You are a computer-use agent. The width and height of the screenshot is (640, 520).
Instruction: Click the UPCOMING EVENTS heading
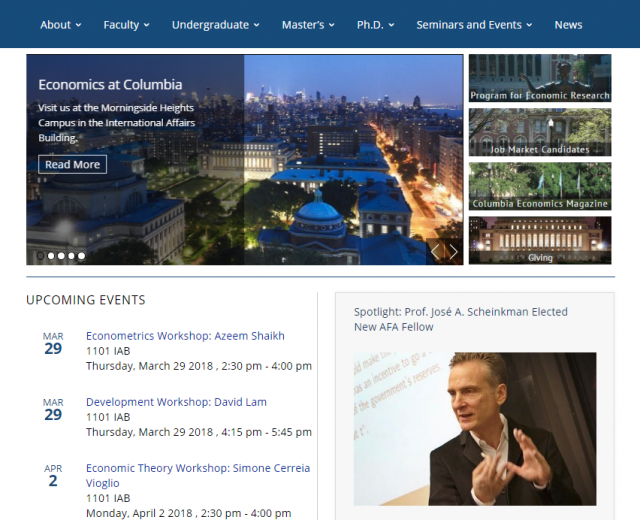pos(86,300)
